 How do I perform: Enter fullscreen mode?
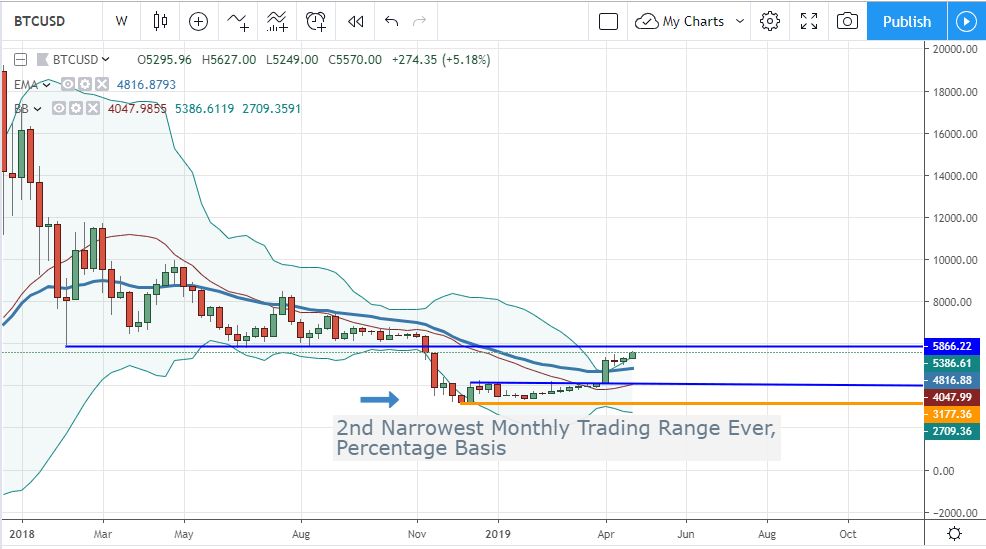point(809,21)
